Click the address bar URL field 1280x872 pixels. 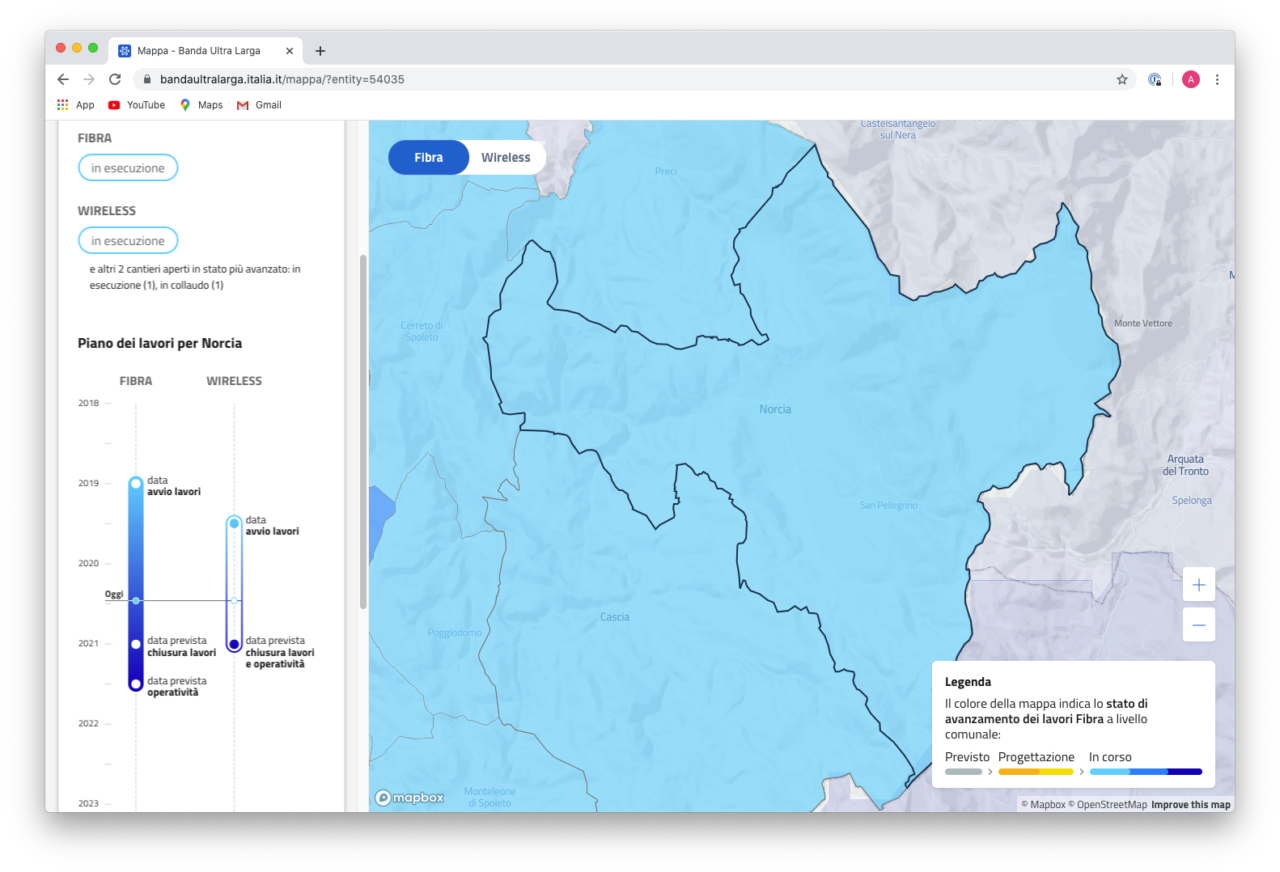(x=600, y=79)
